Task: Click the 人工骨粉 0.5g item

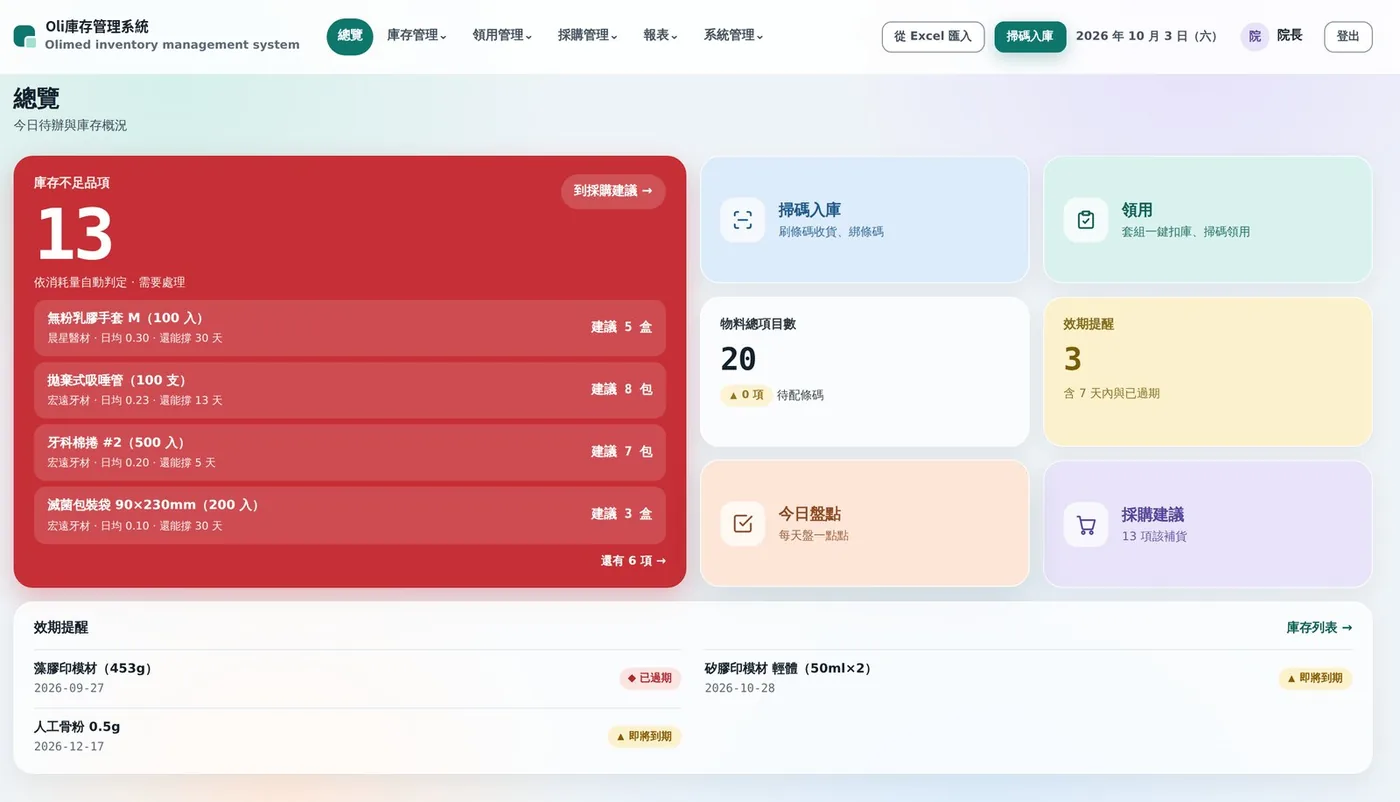Action: pos(357,736)
